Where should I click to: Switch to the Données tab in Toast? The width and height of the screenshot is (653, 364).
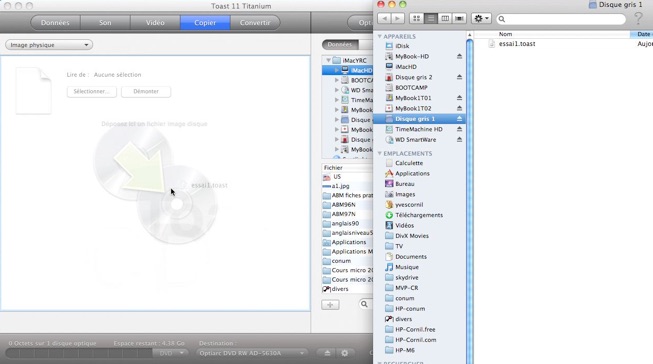(x=55, y=22)
